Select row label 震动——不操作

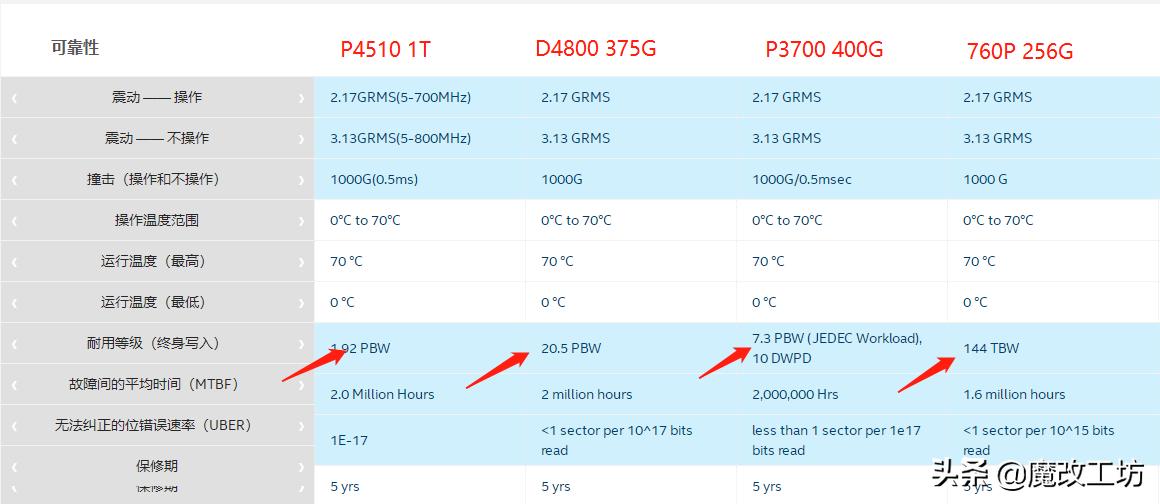tap(157, 138)
